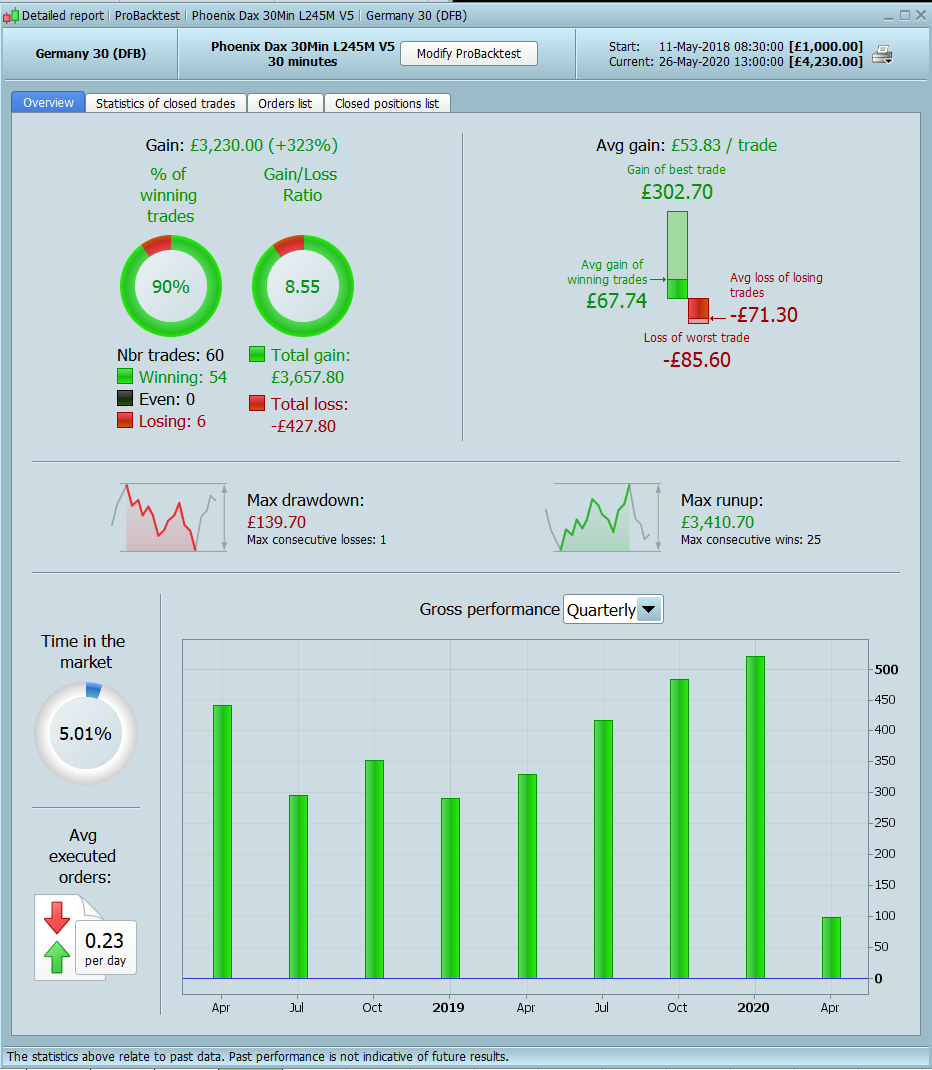Click the printer icon in header
This screenshot has width=932, height=1070.
pos(882,55)
